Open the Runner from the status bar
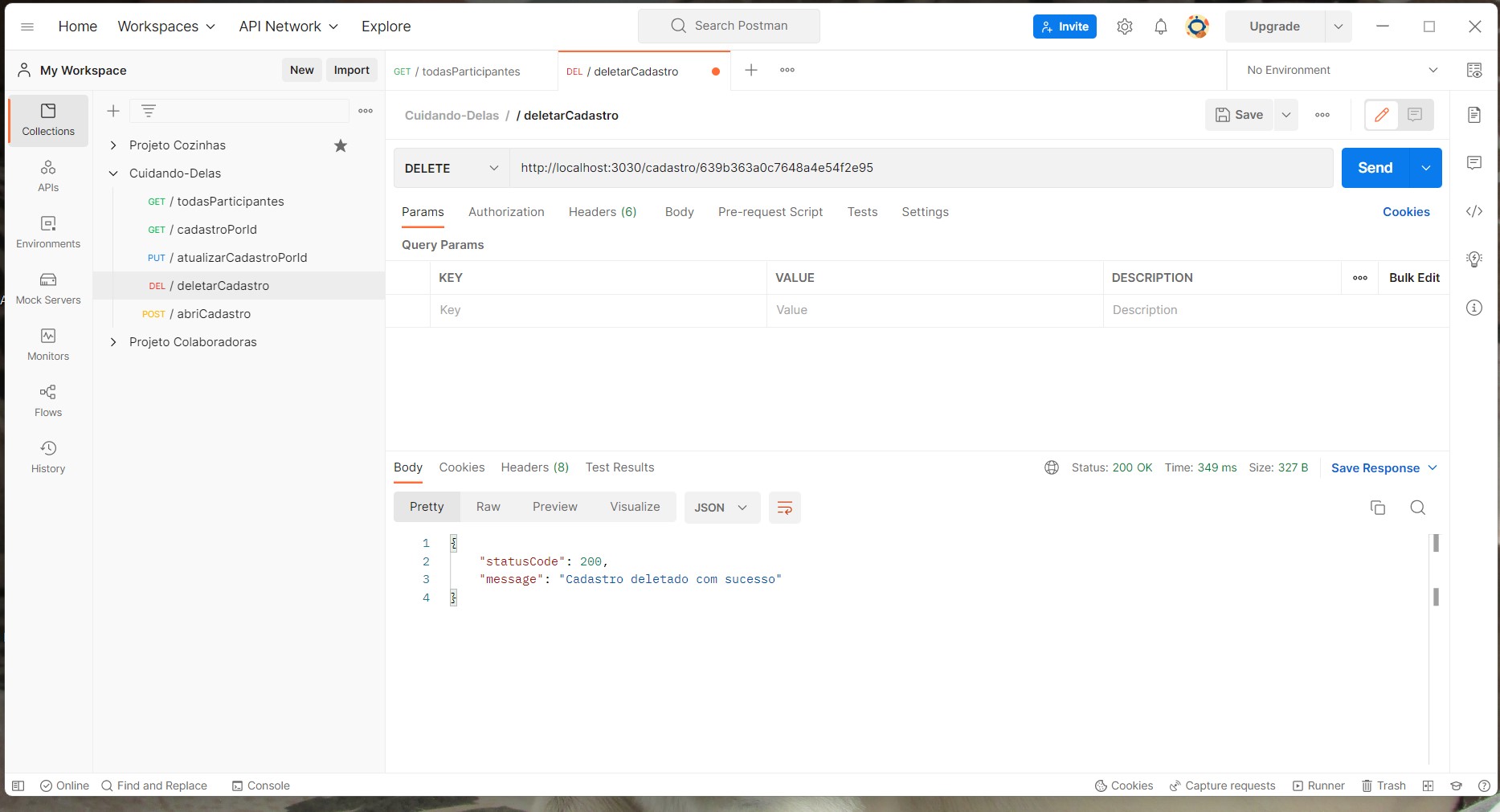1500x812 pixels. point(1318,785)
